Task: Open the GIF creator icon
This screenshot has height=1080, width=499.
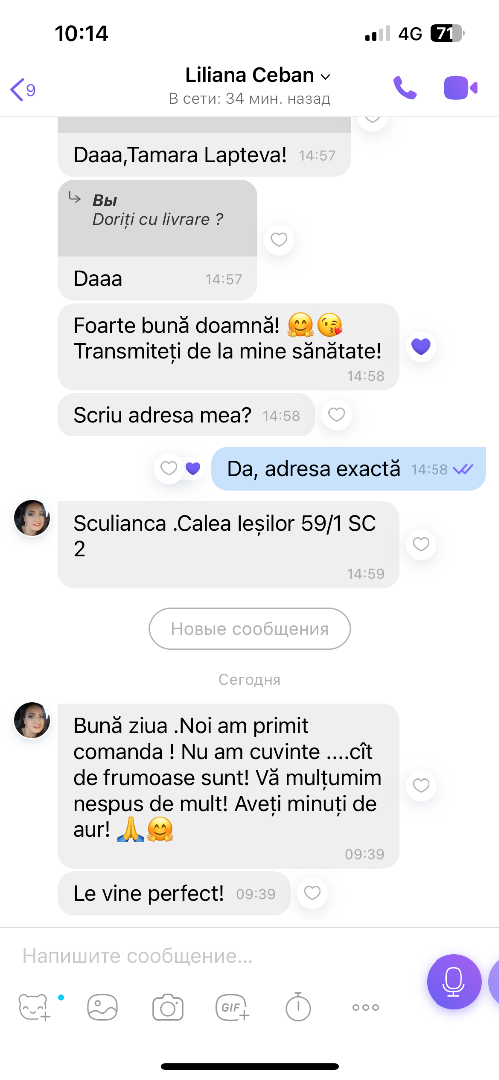Action: coord(233,1007)
